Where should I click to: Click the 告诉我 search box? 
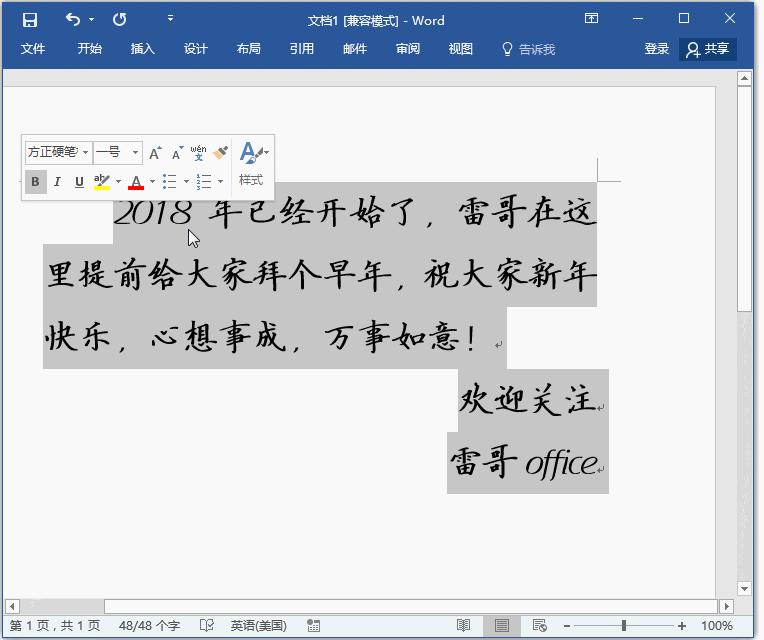point(528,49)
